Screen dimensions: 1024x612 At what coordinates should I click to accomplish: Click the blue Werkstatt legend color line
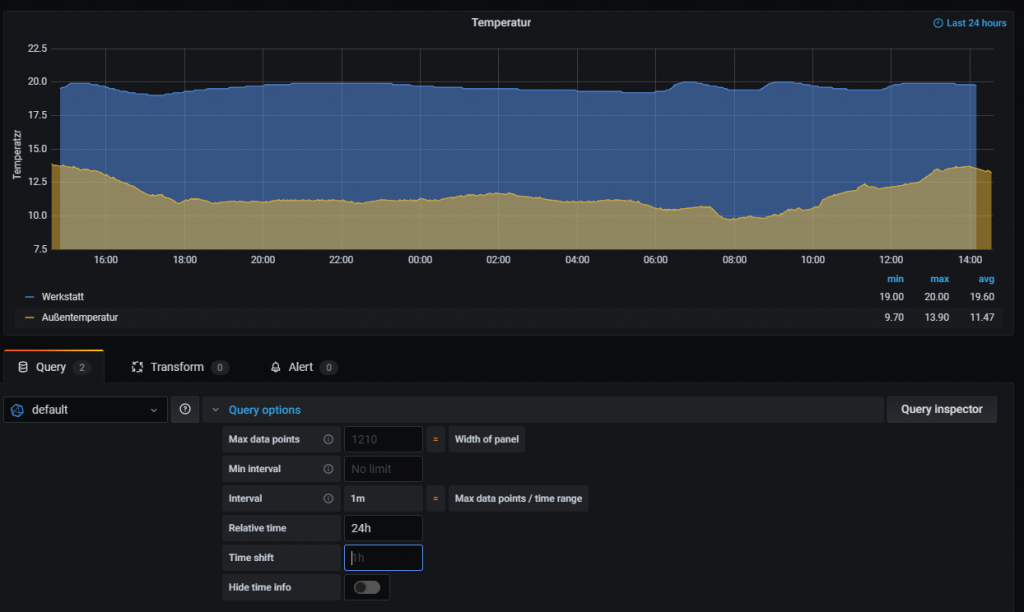point(30,297)
